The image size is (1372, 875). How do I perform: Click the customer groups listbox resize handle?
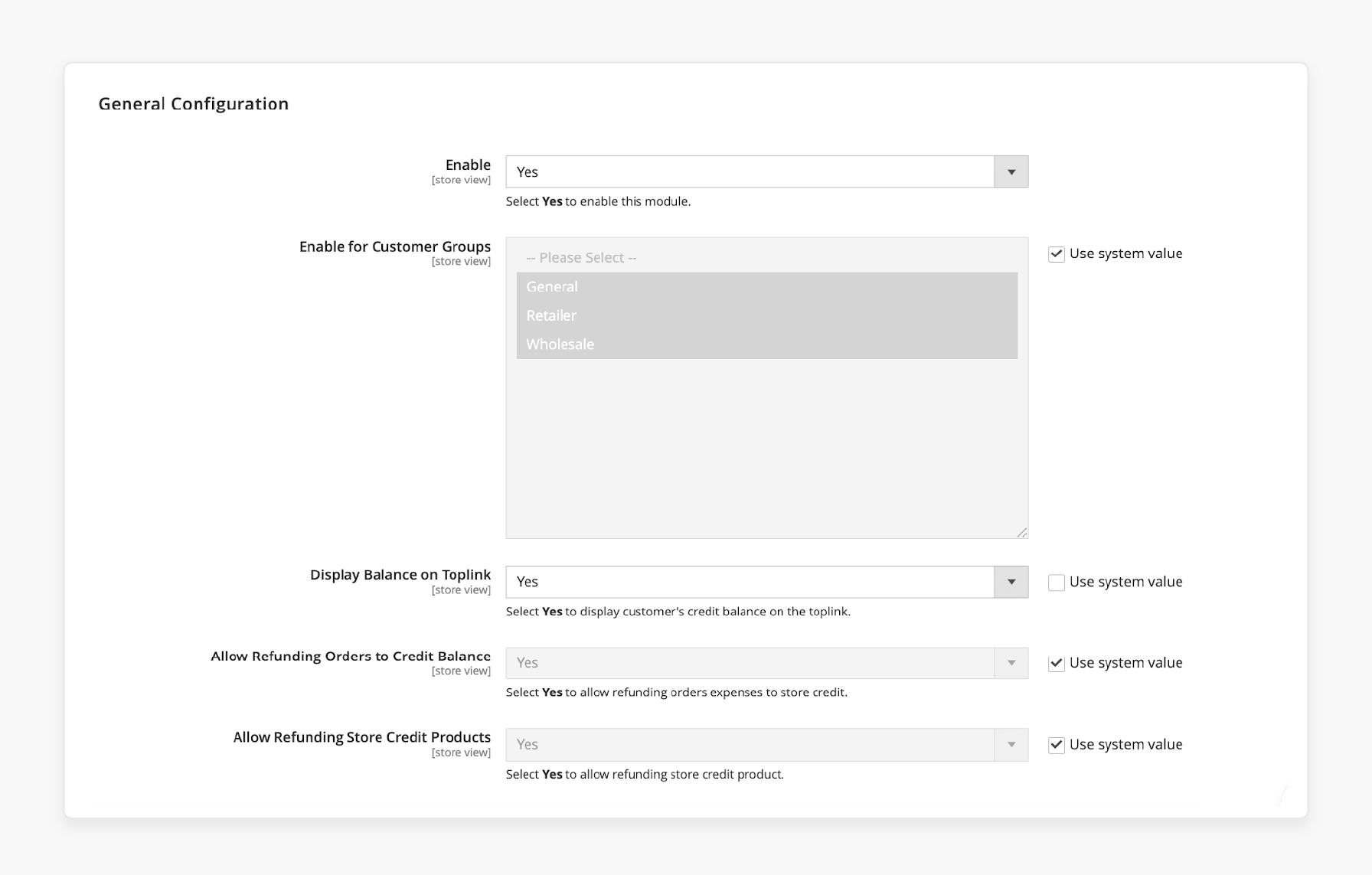tap(1022, 533)
